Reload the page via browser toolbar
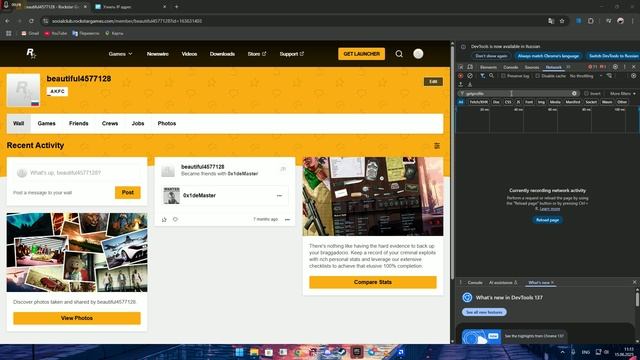Image resolution: width=640 pixels, height=360 pixels. click(x=31, y=21)
